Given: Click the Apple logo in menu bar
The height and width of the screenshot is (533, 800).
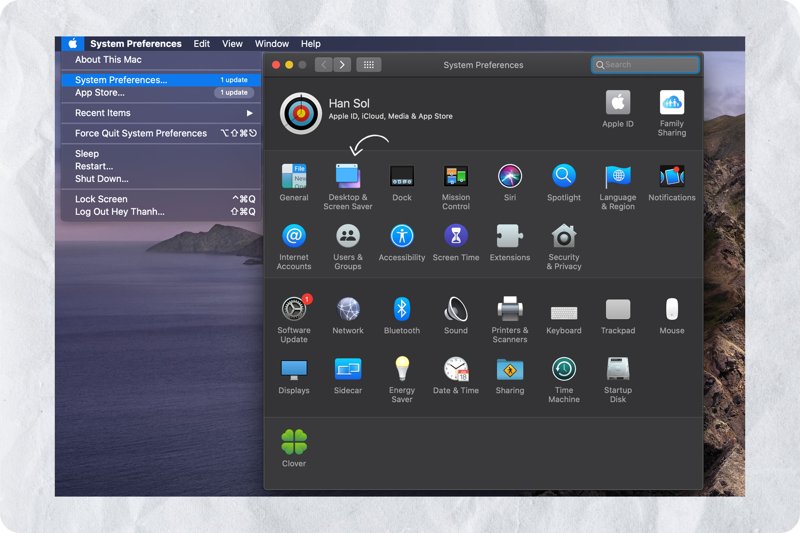Looking at the screenshot, I should click(x=73, y=43).
